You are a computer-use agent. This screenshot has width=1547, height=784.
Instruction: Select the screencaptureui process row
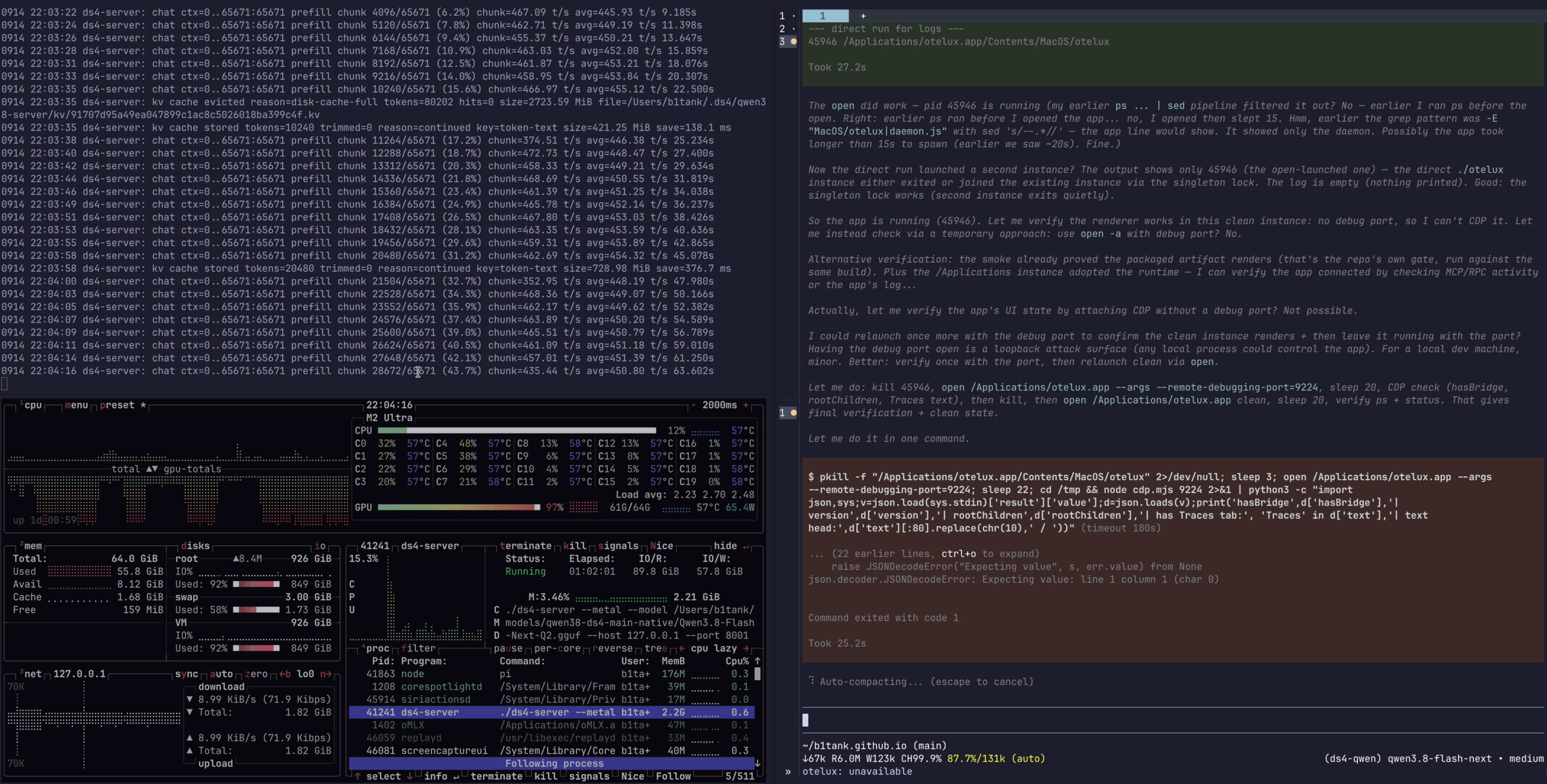click(551, 750)
